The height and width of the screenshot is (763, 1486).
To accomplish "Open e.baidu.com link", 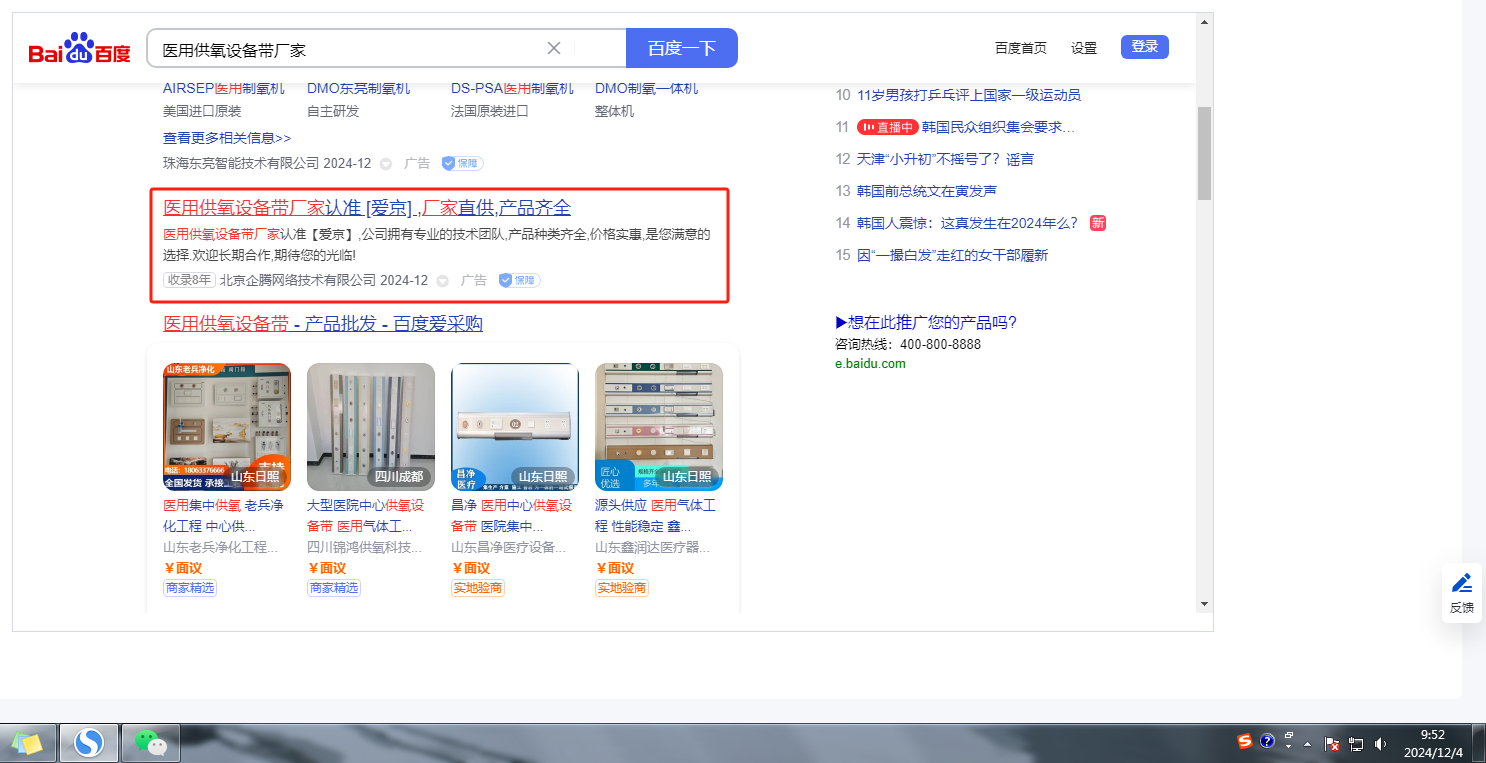I will pos(870,364).
